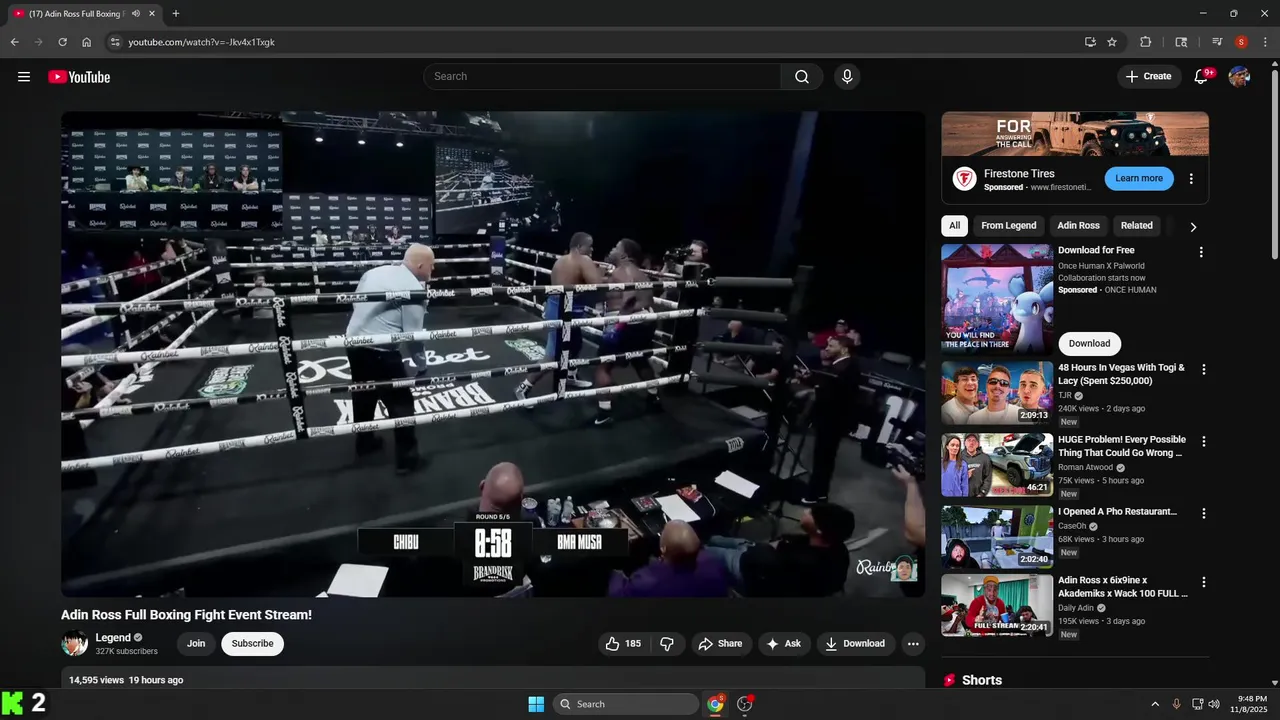Select the Adin Ross filter chip
1280x720 pixels.
coord(1078,226)
